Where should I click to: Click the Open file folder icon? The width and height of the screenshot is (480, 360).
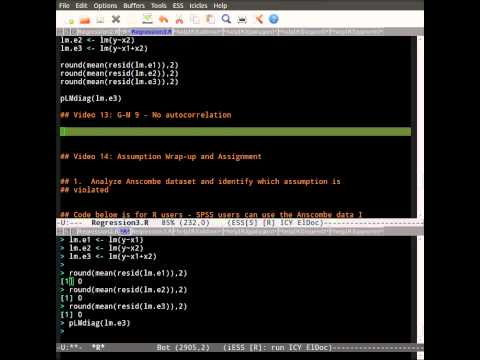85,20
